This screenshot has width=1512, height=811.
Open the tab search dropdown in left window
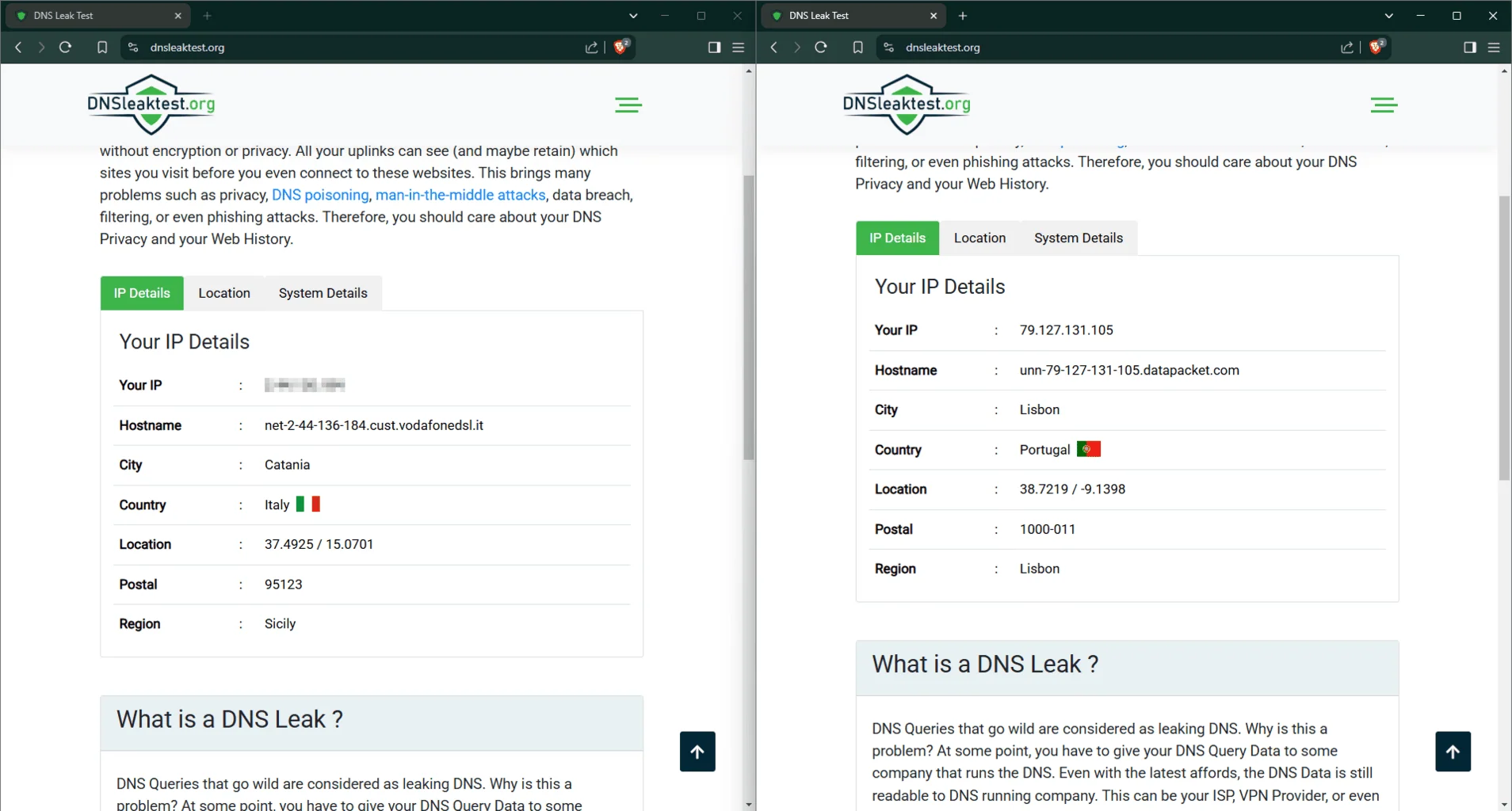[x=632, y=16]
